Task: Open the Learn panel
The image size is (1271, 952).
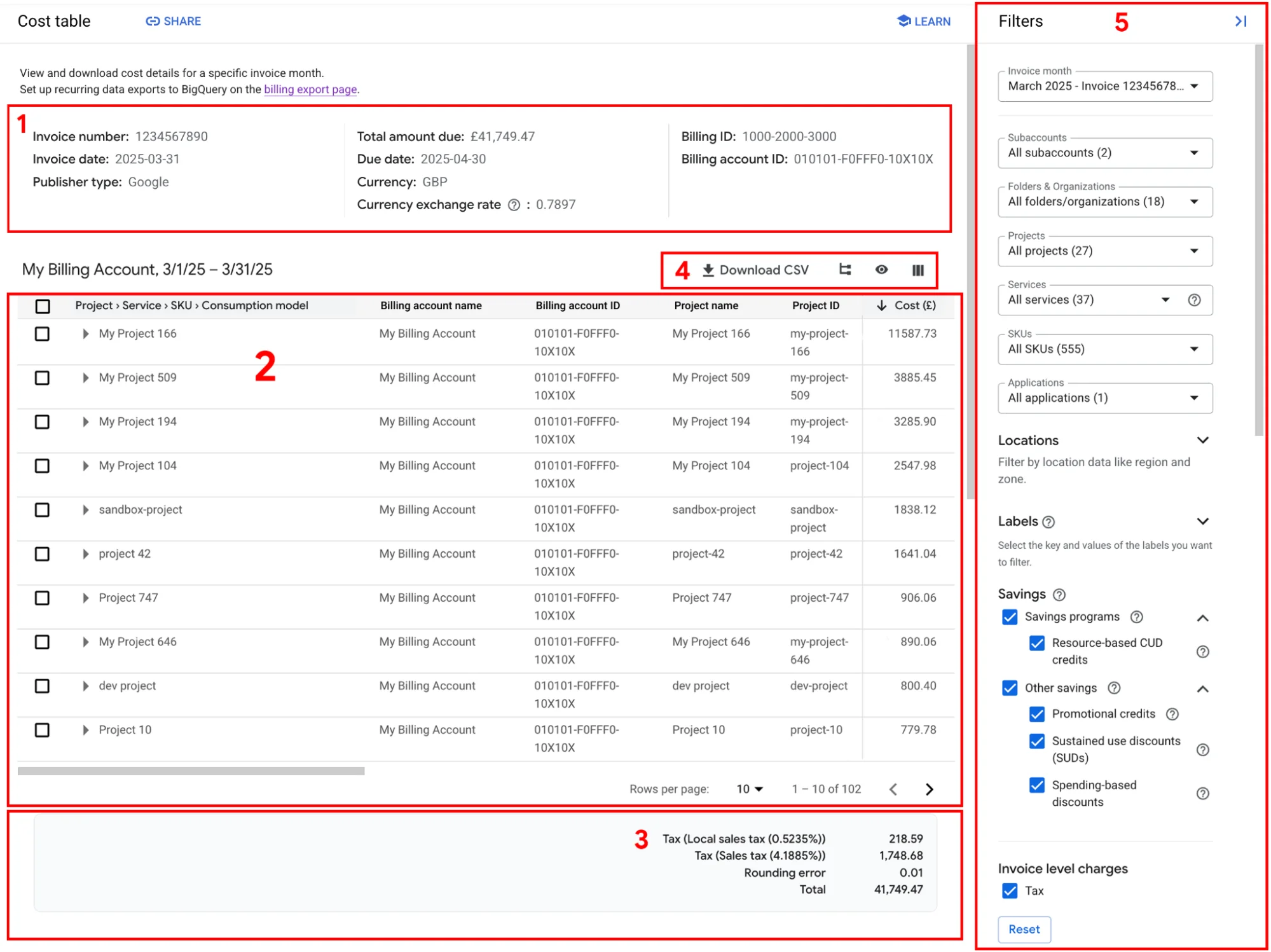Action: coord(923,21)
